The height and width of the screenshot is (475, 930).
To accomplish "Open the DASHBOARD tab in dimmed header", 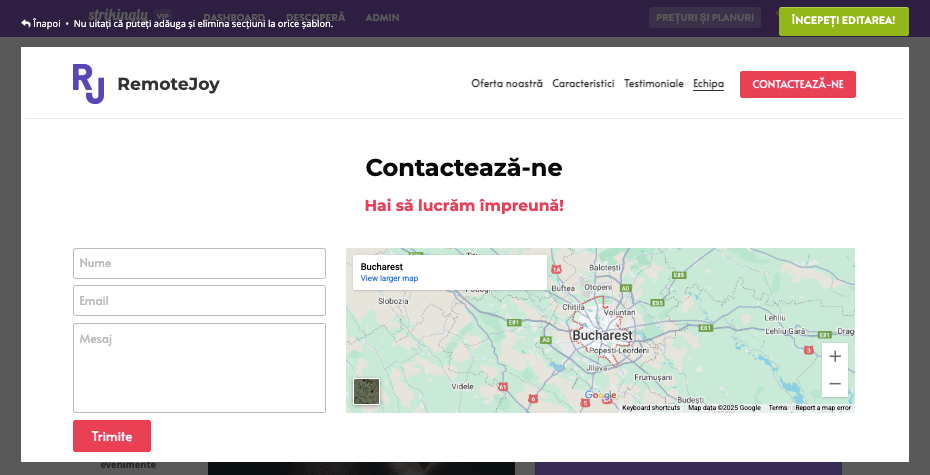I will [234, 18].
